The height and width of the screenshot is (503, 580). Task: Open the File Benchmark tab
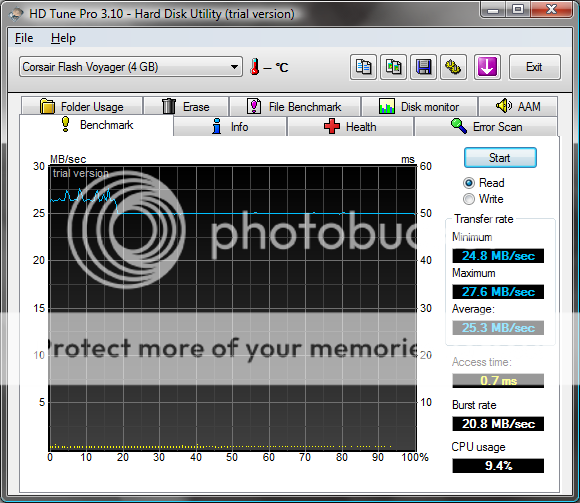[295, 107]
